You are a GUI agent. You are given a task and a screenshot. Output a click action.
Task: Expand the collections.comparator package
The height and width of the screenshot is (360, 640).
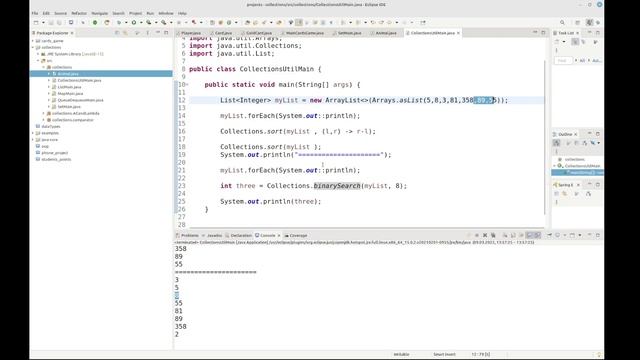(44, 120)
